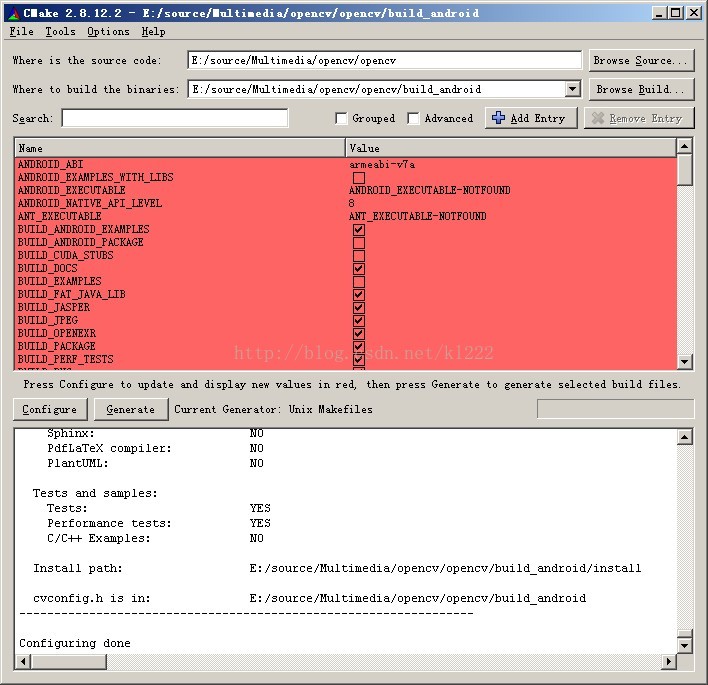Click the source code path field
Viewport: 708px width, 685px height.
[385, 61]
